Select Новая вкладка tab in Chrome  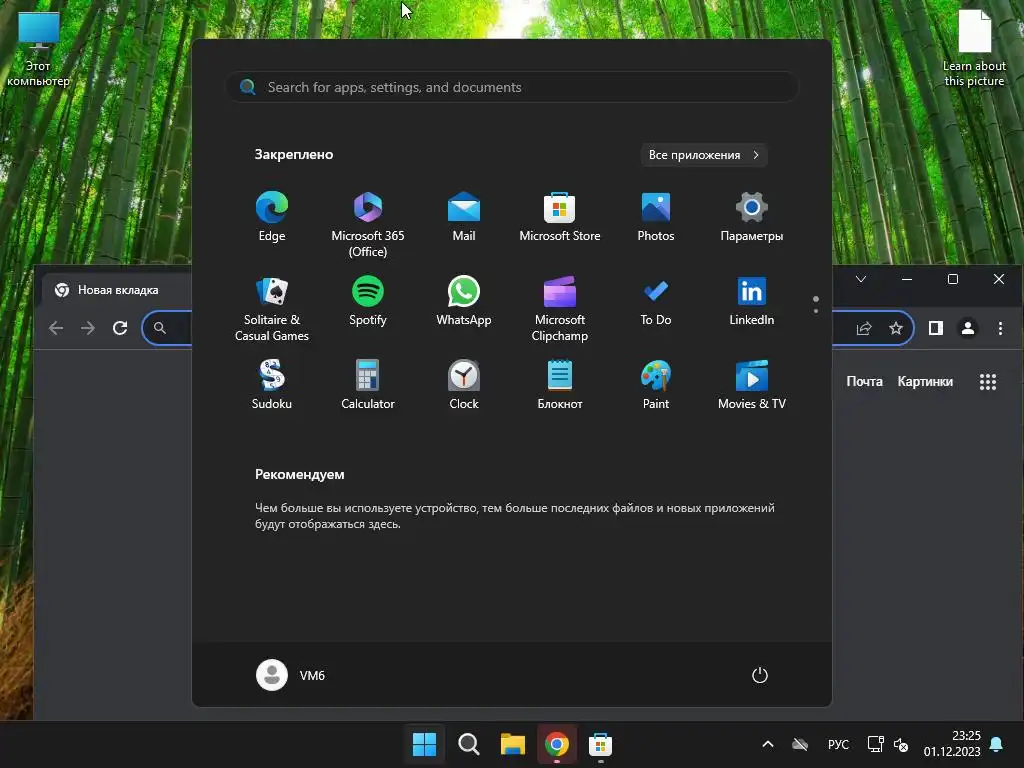click(x=118, y=290)
